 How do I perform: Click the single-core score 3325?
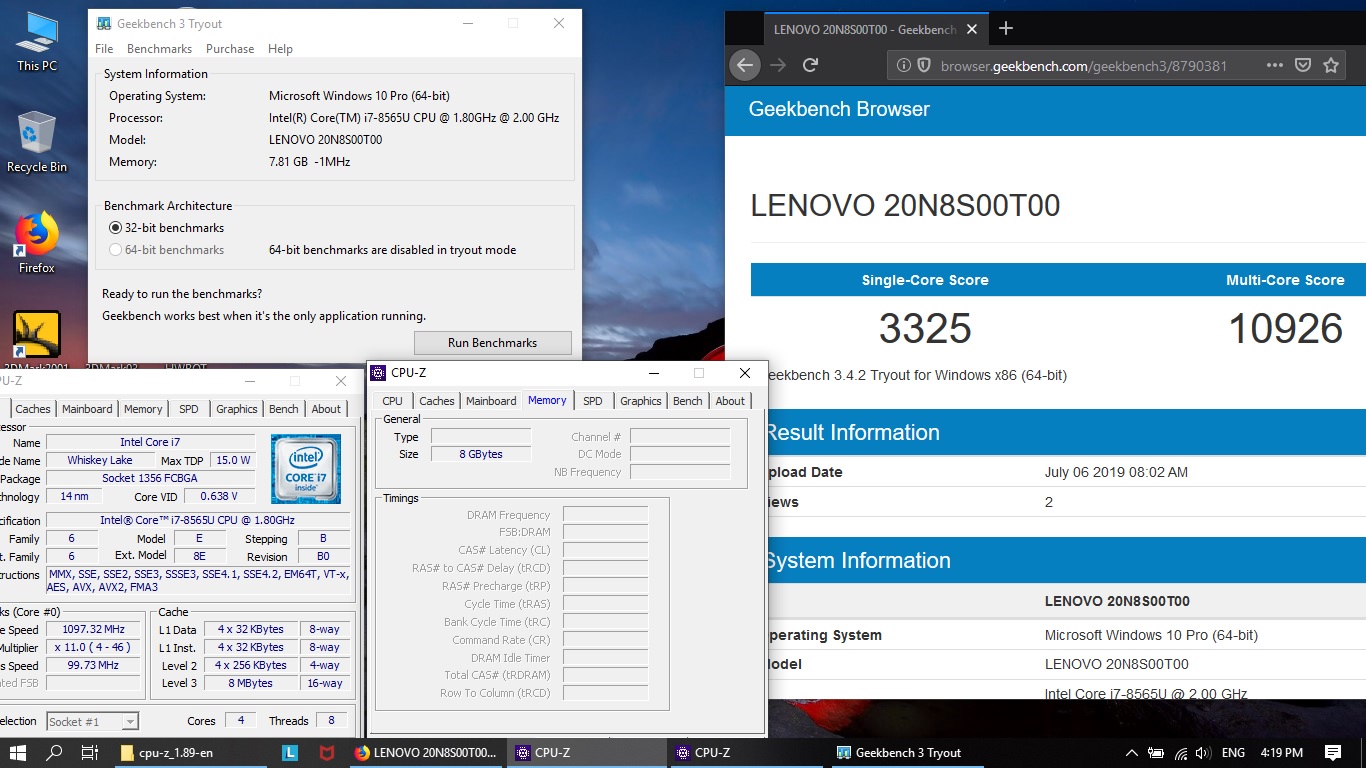925,329
